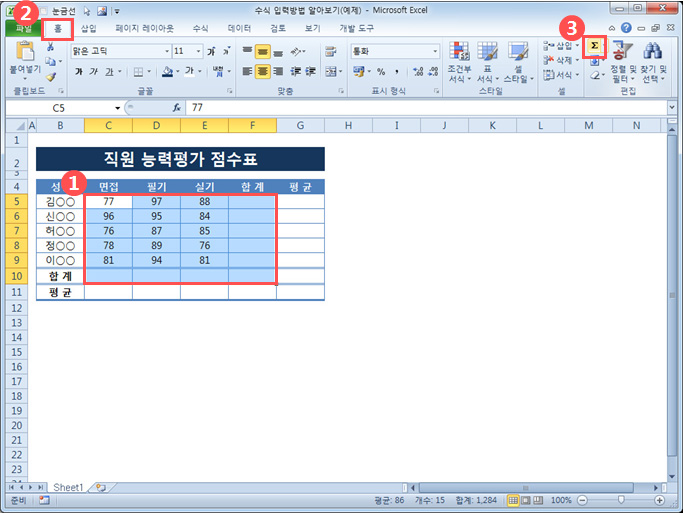Open the font name dropdown (맑은 고딕)

point(167,51)
